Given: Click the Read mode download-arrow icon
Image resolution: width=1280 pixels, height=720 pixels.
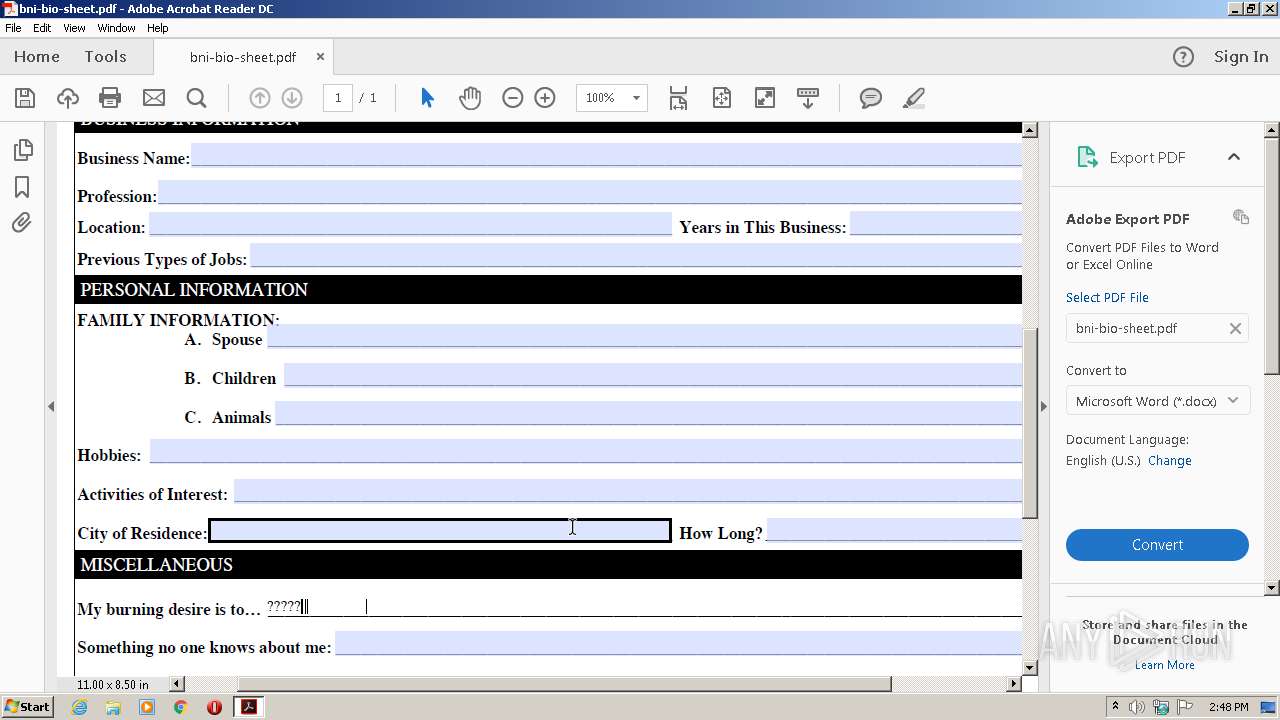Looking at the screenshot, I should coord(808,98).
